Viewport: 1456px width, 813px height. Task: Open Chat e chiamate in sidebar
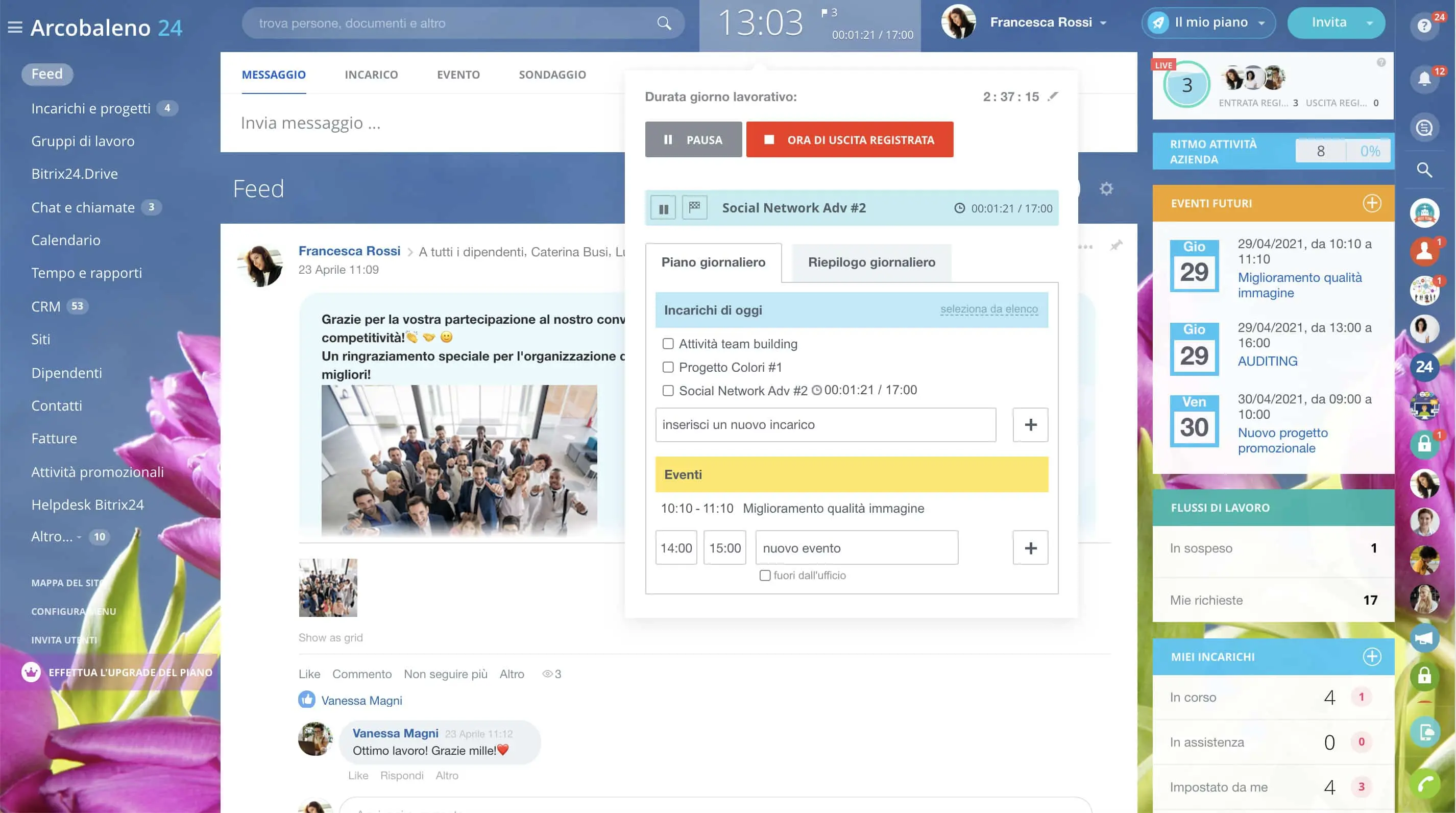tap(83, 207)
